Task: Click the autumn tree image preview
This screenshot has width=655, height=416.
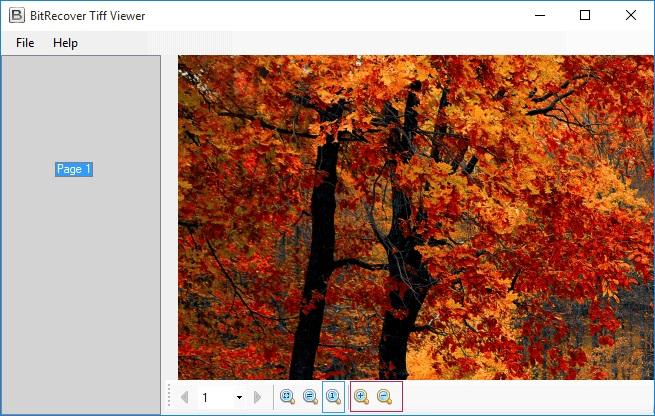Action: (x=415, y=217)
